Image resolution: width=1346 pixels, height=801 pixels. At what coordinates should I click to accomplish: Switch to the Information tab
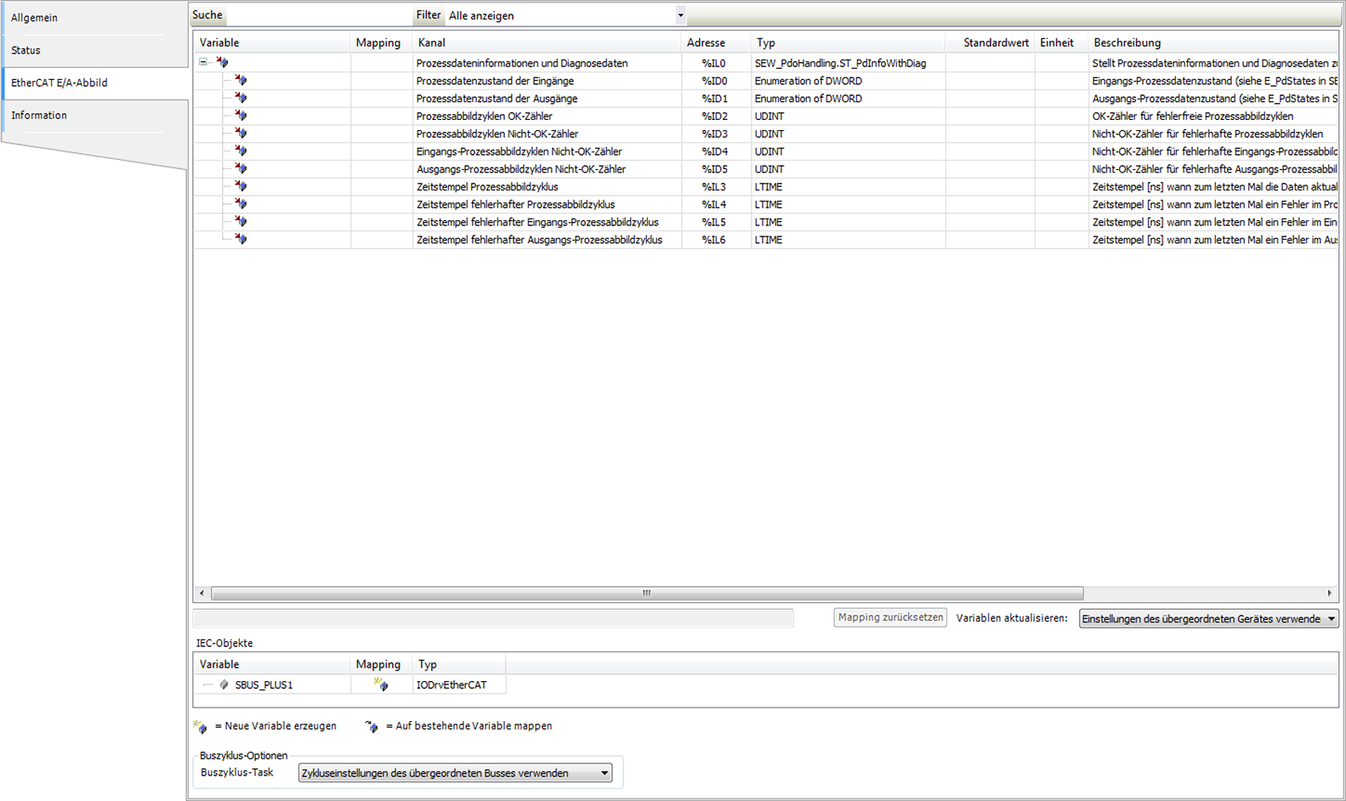pyautogui.click(x=39, y=115)
